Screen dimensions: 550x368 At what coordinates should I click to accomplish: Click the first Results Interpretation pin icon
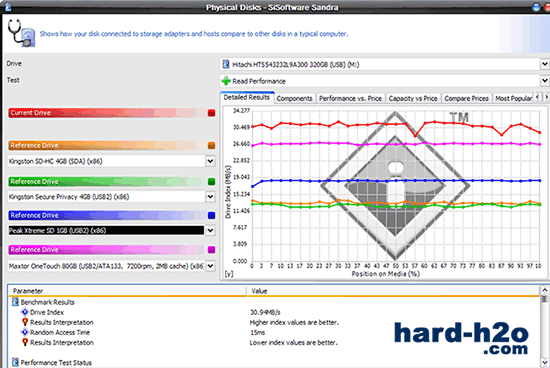pyautogui.click(x=25, y=322)
